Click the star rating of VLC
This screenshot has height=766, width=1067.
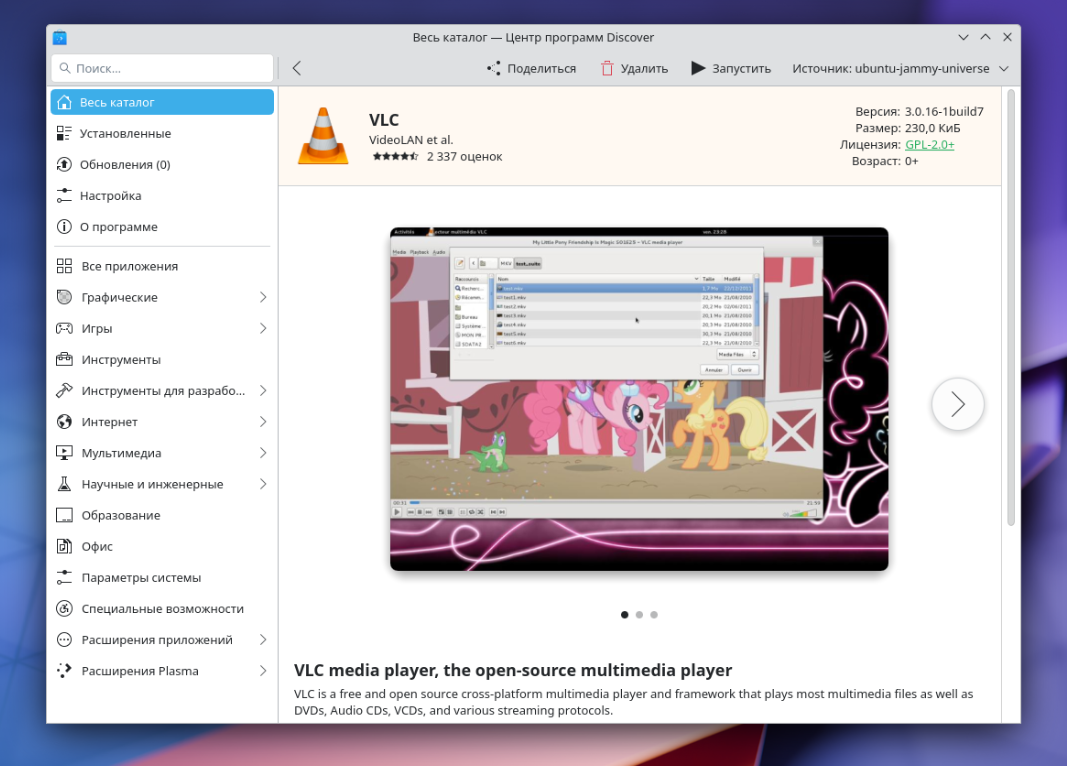(x=395, y=156)
